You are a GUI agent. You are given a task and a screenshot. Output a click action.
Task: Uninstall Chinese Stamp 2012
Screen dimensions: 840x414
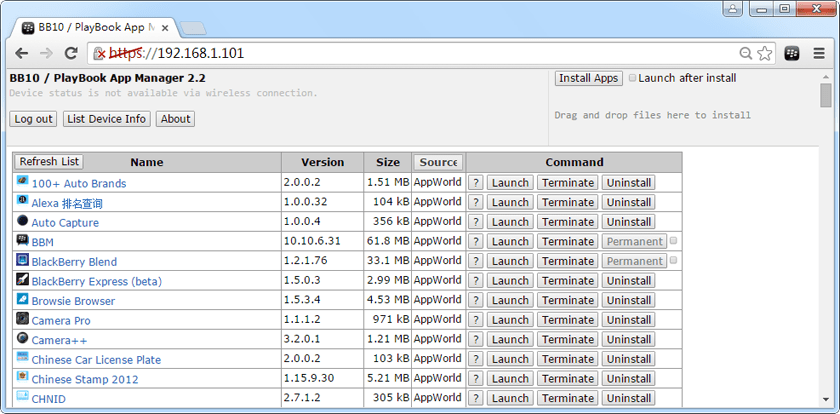[628, 379]
